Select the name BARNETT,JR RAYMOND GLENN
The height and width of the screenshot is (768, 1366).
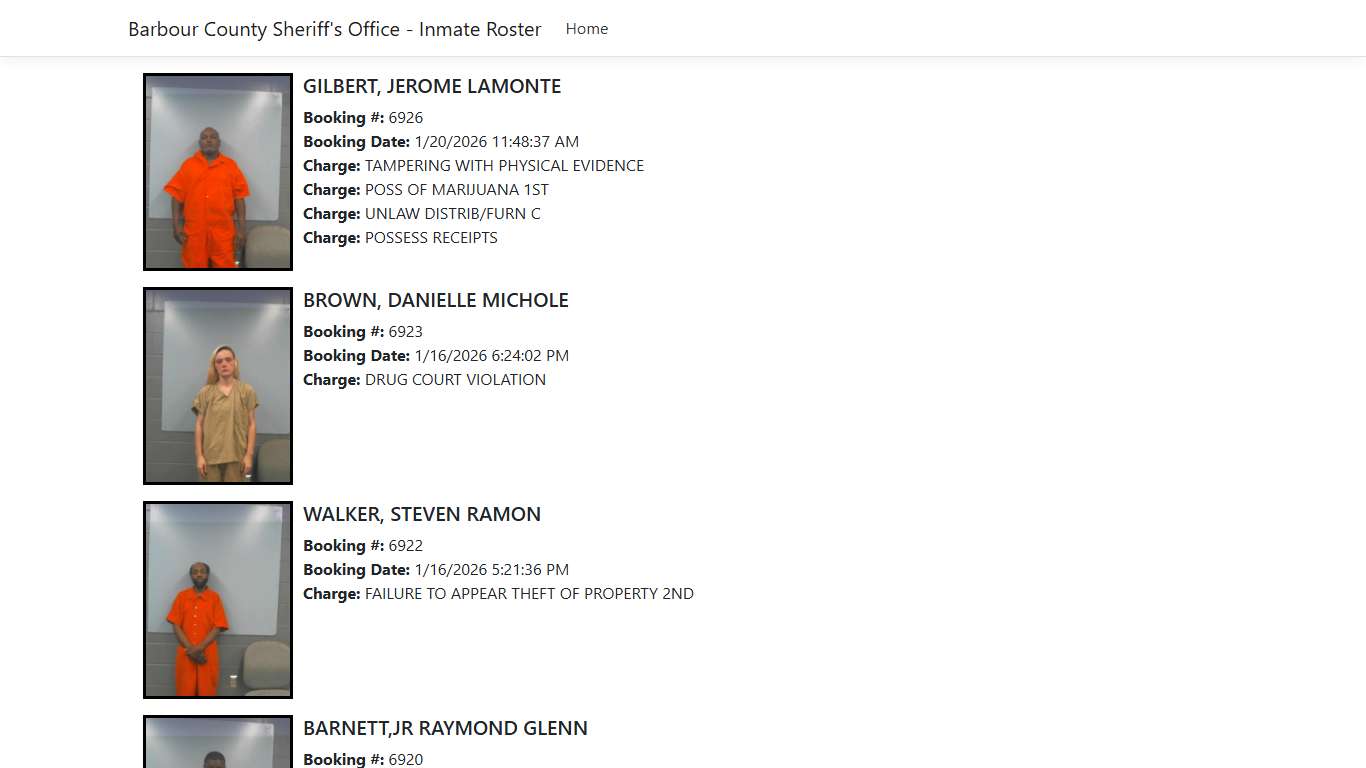point(445,728)
